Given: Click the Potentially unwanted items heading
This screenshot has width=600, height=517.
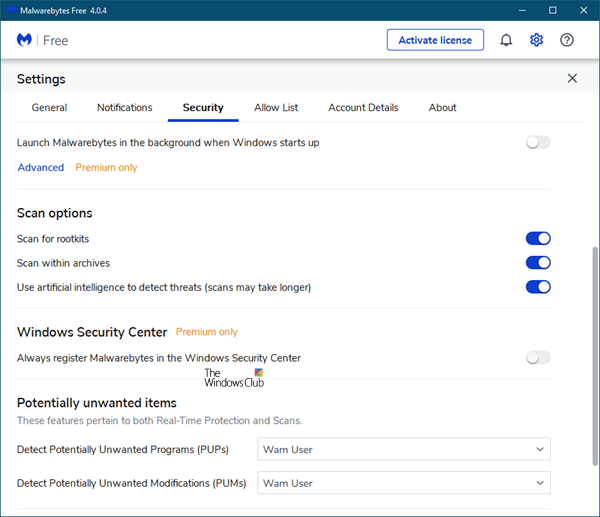Looking at the screenshot, I should point(97,403).
